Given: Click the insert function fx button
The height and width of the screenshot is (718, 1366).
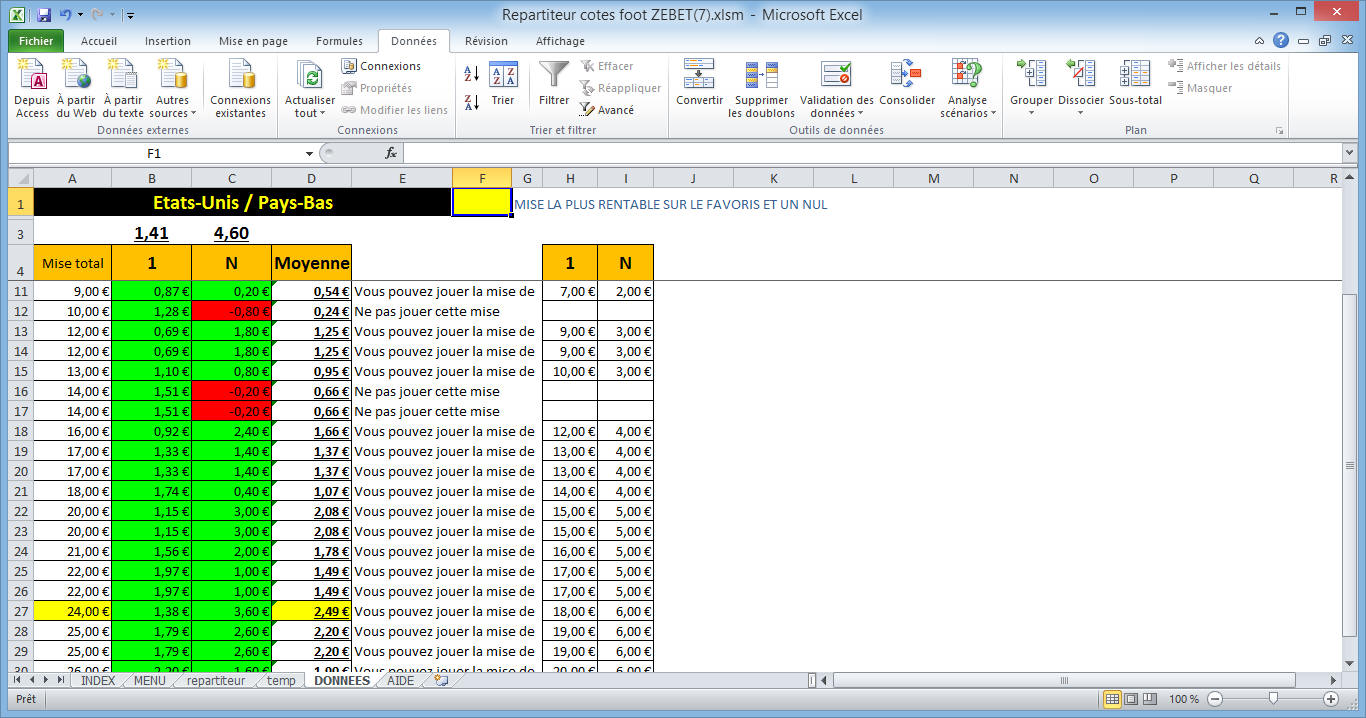Looking at the screenshot, I should click(391, 153).
